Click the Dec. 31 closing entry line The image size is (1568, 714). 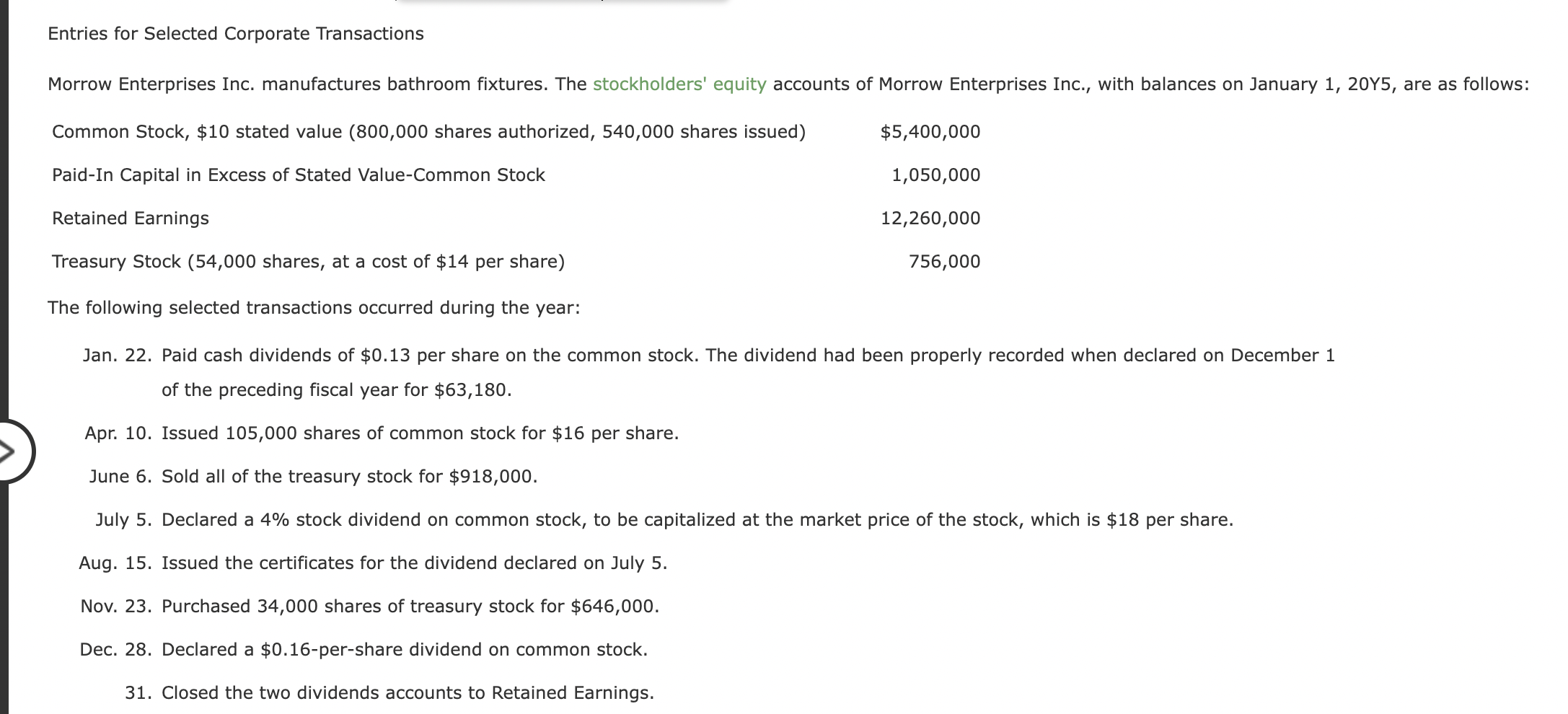coord(389,693)
